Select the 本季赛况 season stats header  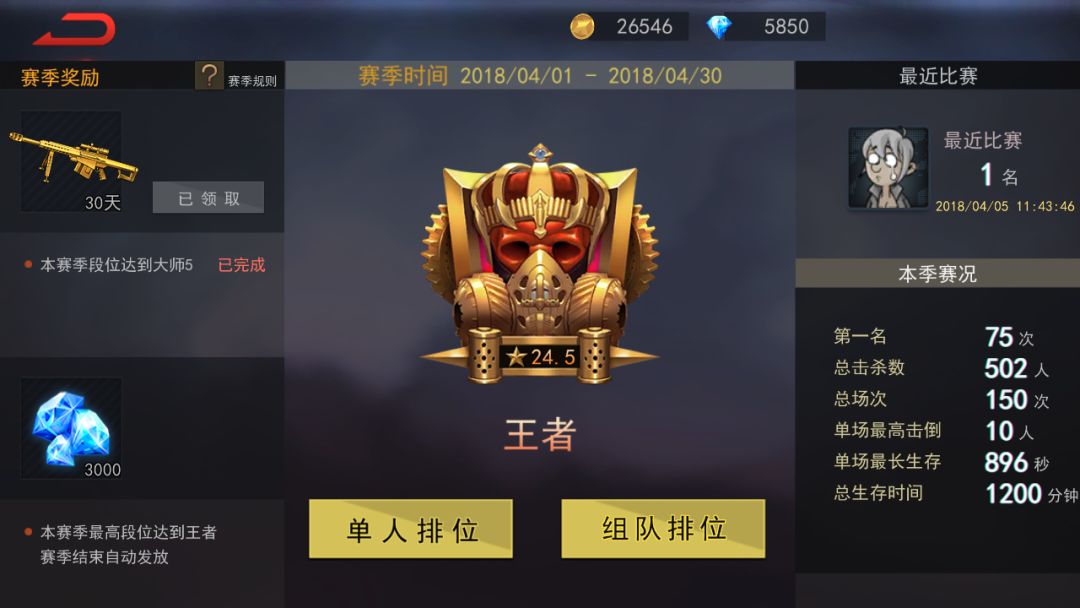click(938, 274)
